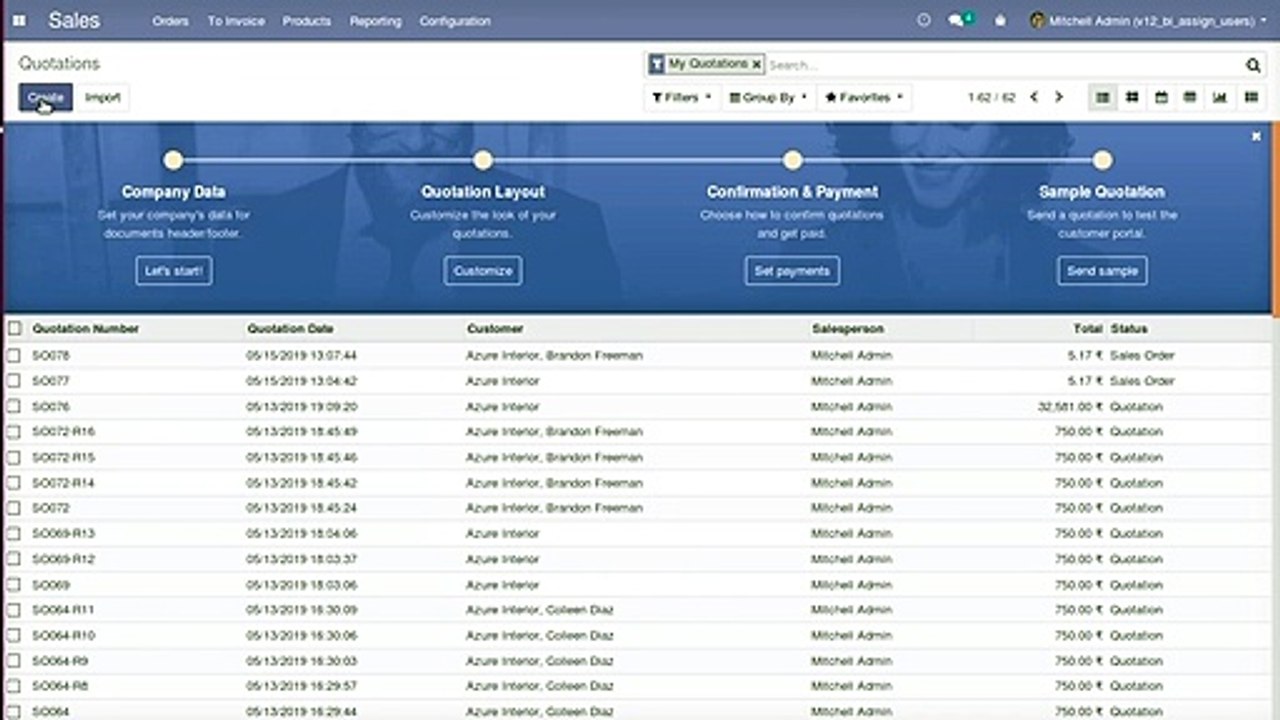The image size is (1280, 720).
Task: Open the apps grid menu icon
Action: point(19,20)
